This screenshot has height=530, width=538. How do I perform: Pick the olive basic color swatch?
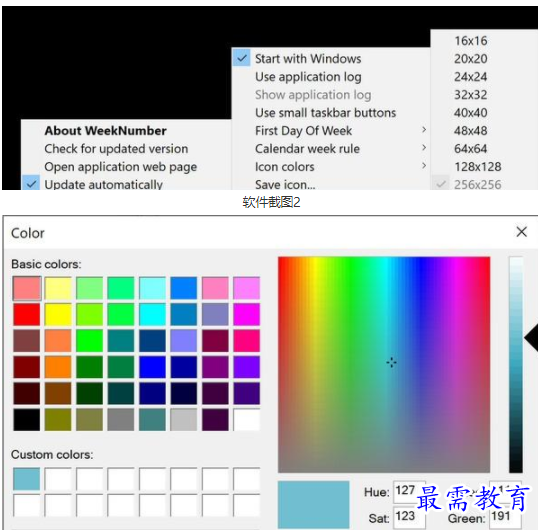58,419
